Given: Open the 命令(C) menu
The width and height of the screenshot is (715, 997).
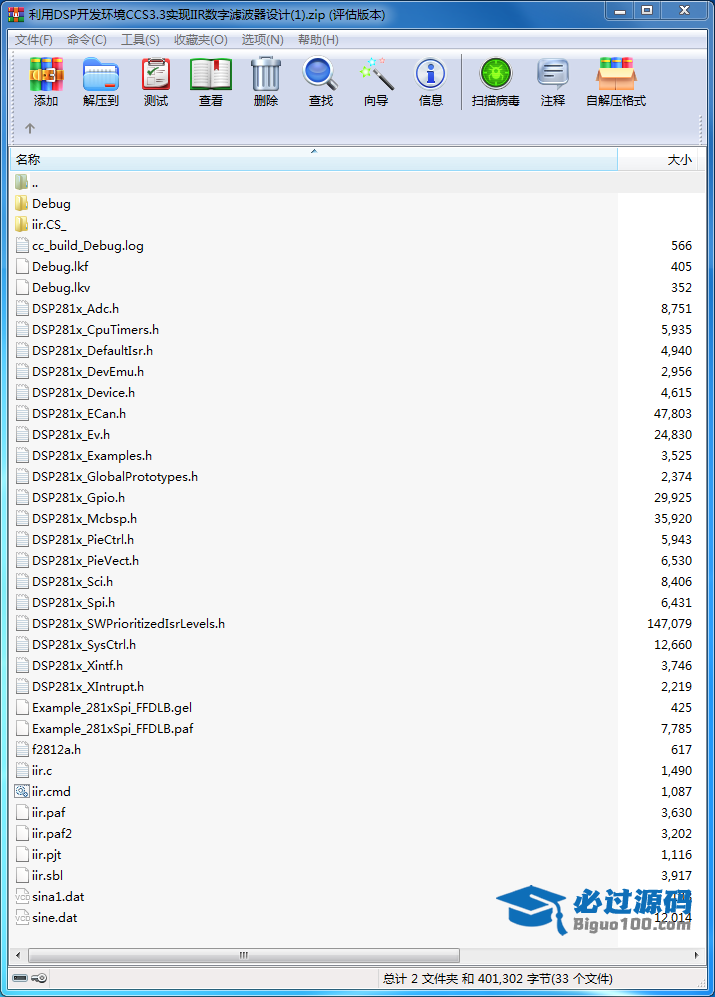Looking at the screenshot, I should (87, 39).
